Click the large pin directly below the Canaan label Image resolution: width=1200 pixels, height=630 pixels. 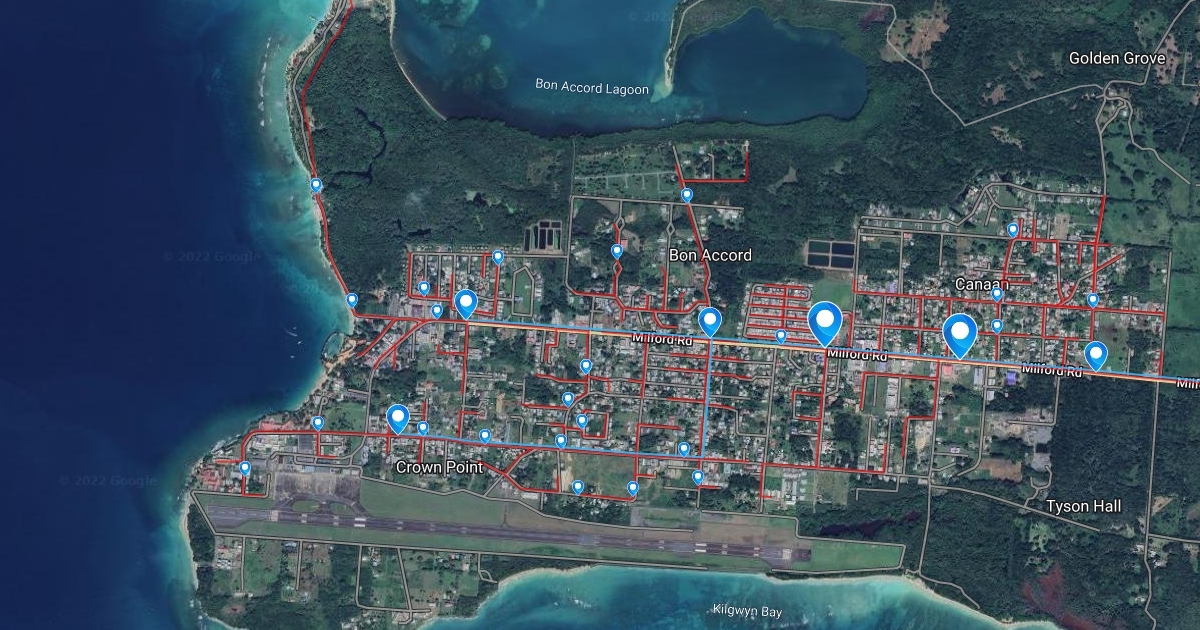click(961, 335)
